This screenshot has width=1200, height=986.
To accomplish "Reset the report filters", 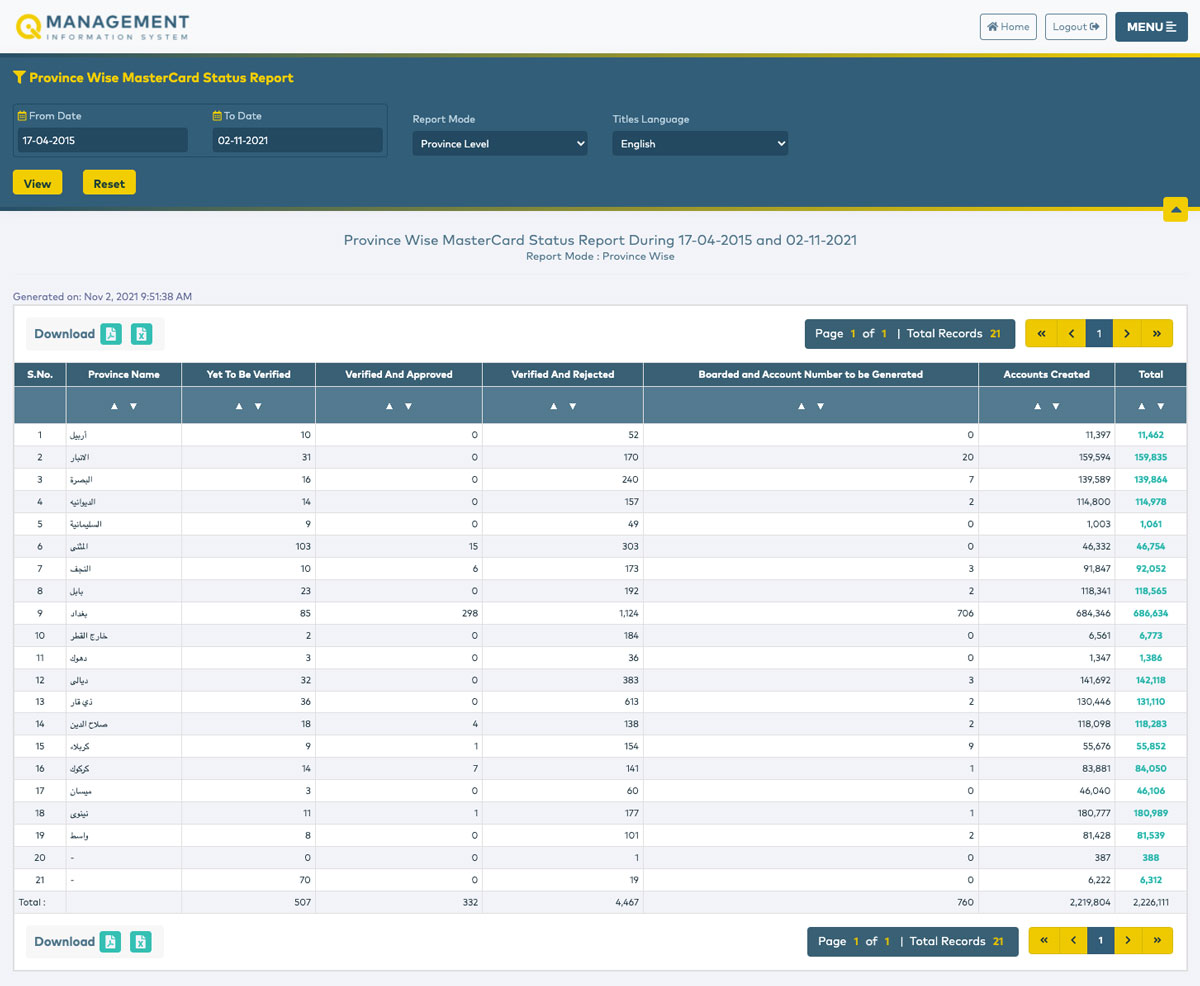I will pos(109,183).
